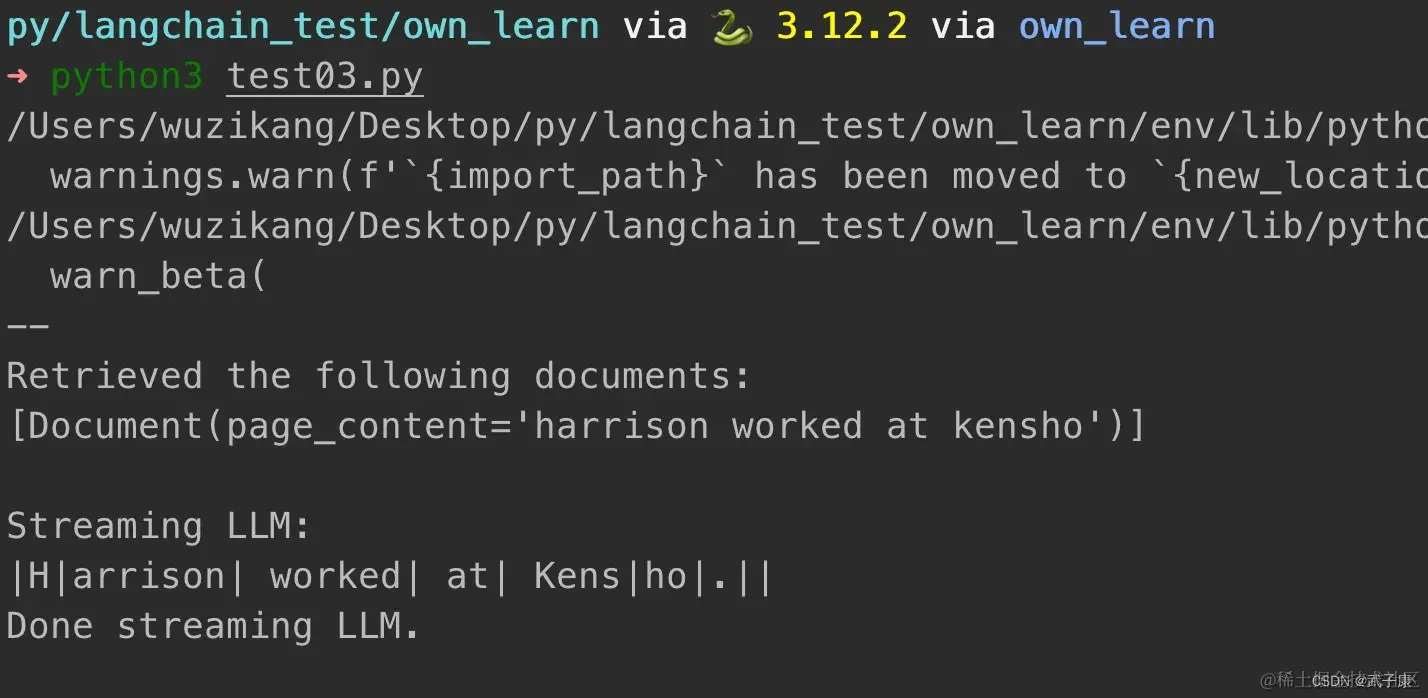Click the underlined test03.py filename
1428x698 pixels.
click(x=325, y=77)
